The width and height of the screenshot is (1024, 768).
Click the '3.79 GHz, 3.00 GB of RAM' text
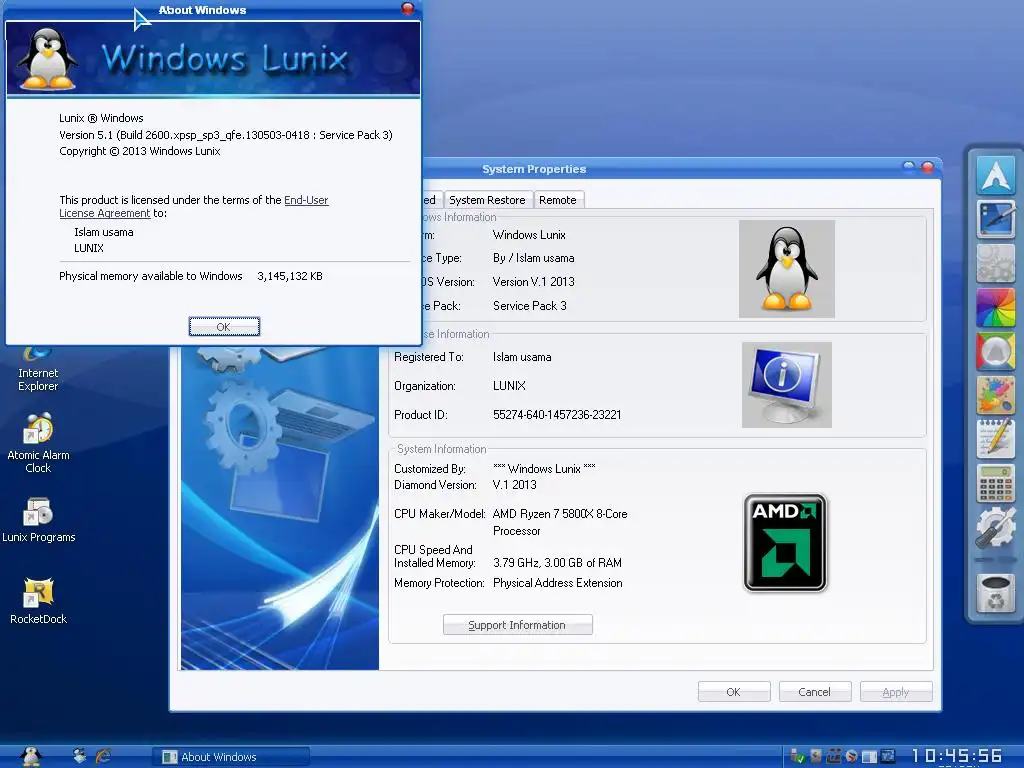click(557, 563)
